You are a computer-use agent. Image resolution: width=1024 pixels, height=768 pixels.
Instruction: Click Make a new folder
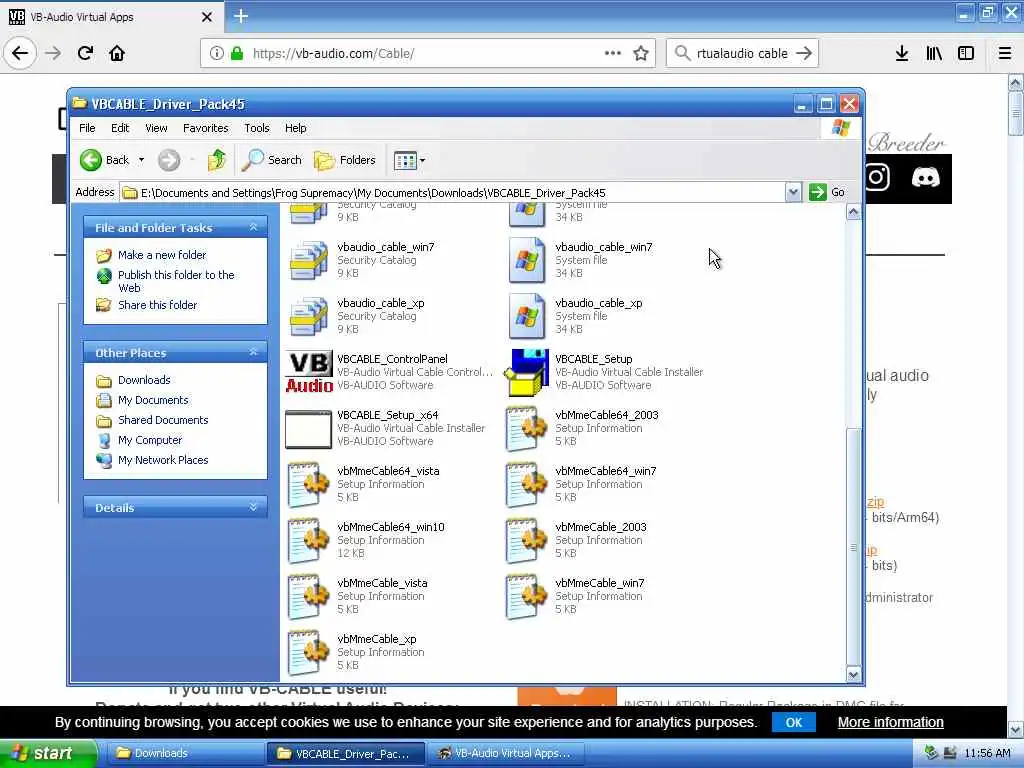[x=162, y=255]
